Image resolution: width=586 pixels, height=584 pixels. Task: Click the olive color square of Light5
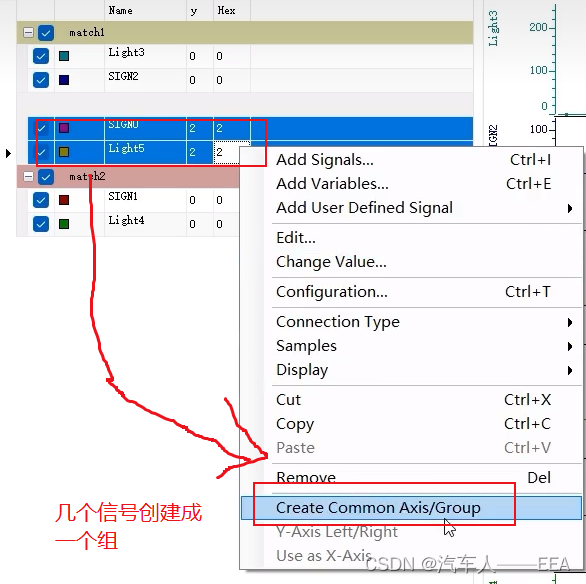(64, 152)
